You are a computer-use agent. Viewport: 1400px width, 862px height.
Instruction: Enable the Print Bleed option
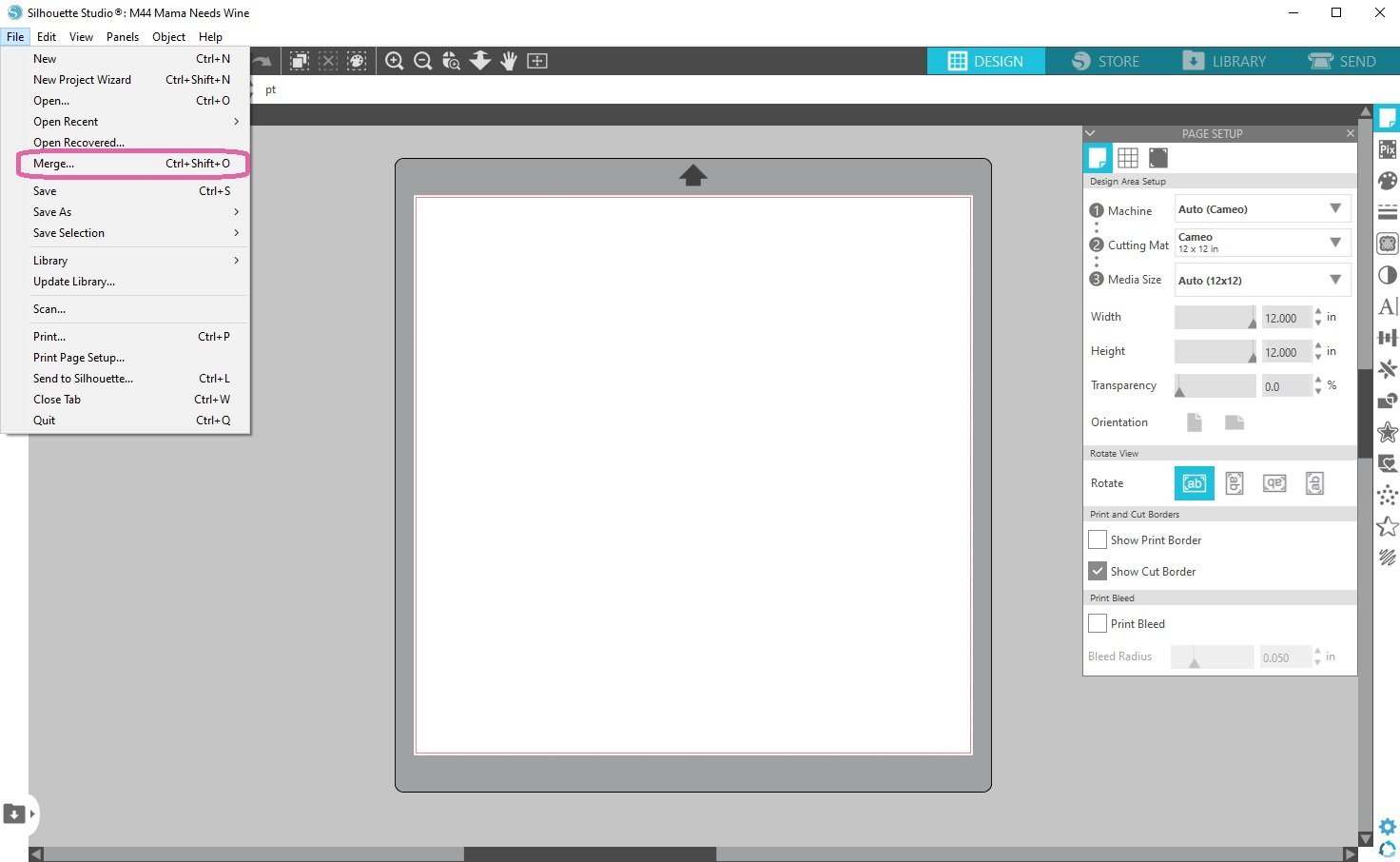pos(1097,623)
